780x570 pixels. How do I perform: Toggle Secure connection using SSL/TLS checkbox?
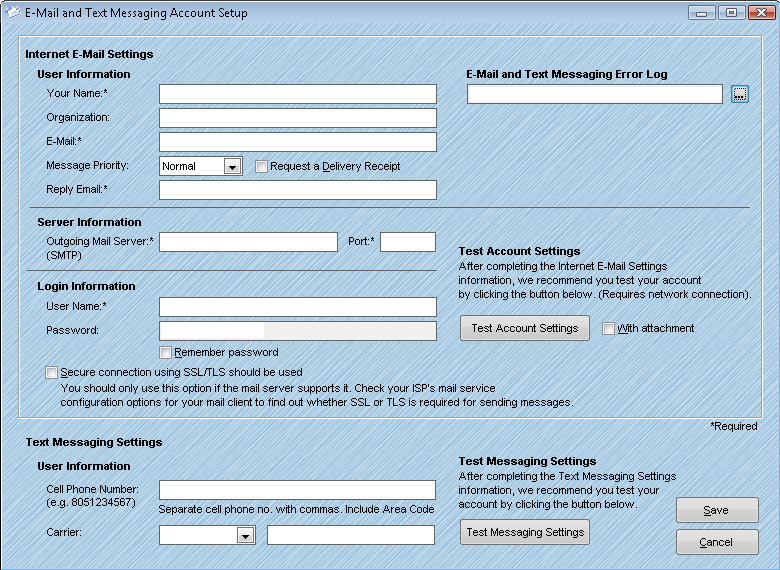(x=51, y=373)
